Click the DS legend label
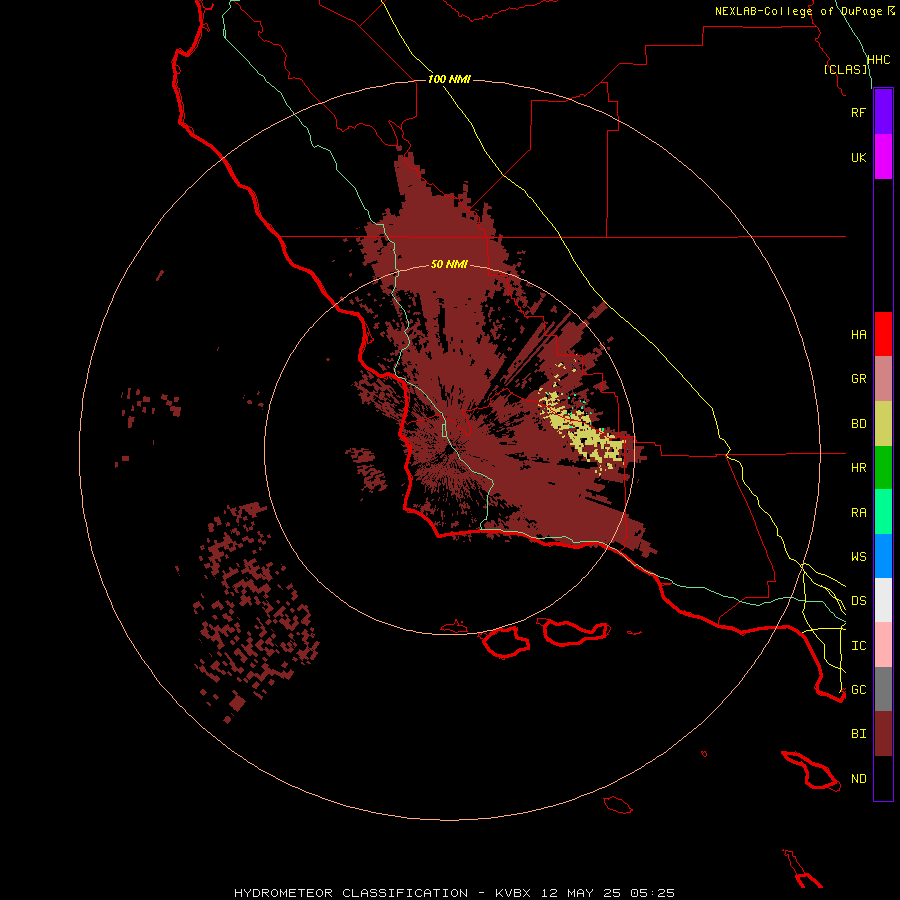 click(858, 601)
